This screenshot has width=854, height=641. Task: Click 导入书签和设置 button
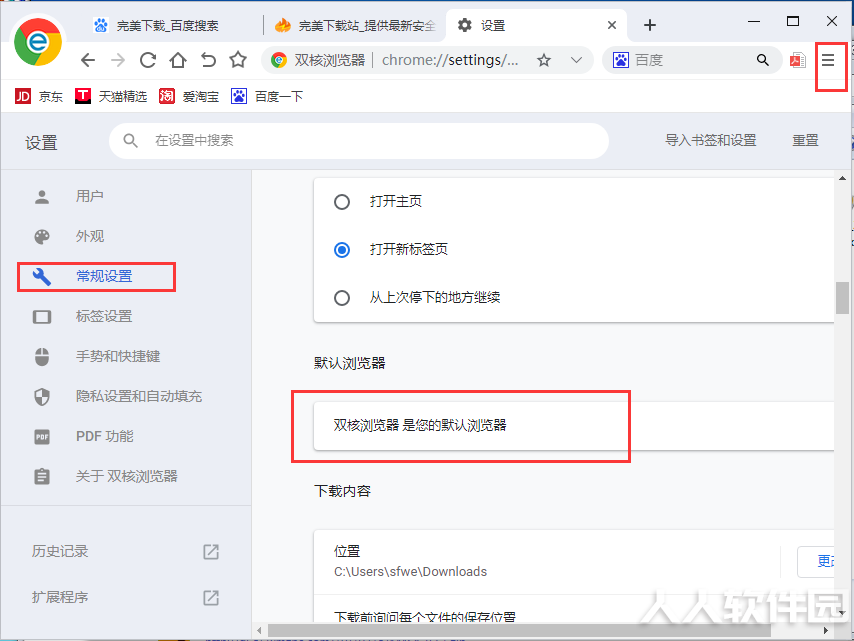(710, 141)
